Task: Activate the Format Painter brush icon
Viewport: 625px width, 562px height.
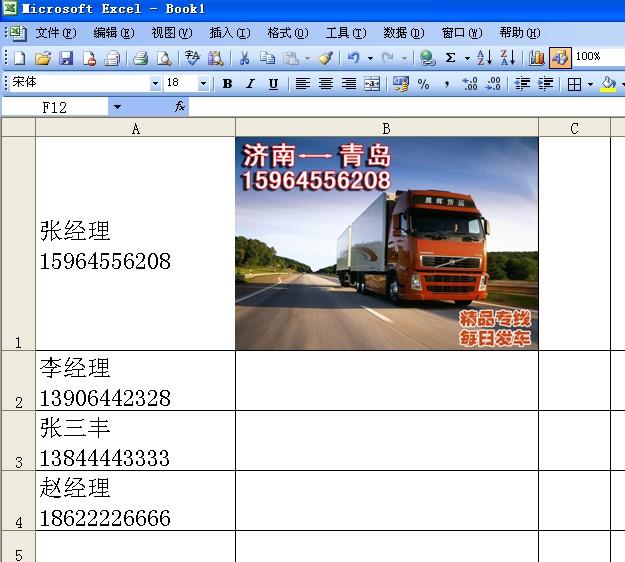Action: [325, 59]
